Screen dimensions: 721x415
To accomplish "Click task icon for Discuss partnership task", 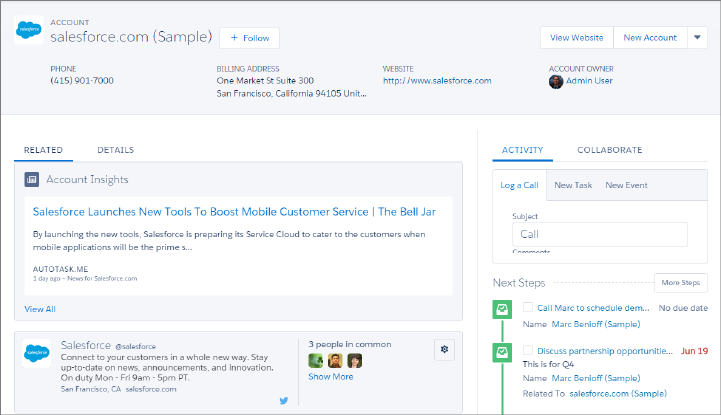I will 502,352.
